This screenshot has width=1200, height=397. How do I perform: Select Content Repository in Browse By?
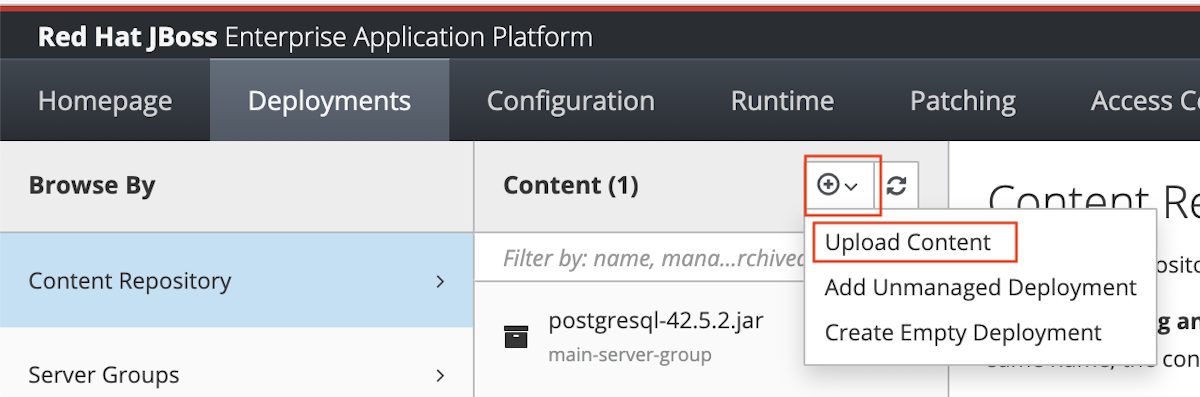tap(236, 282)
